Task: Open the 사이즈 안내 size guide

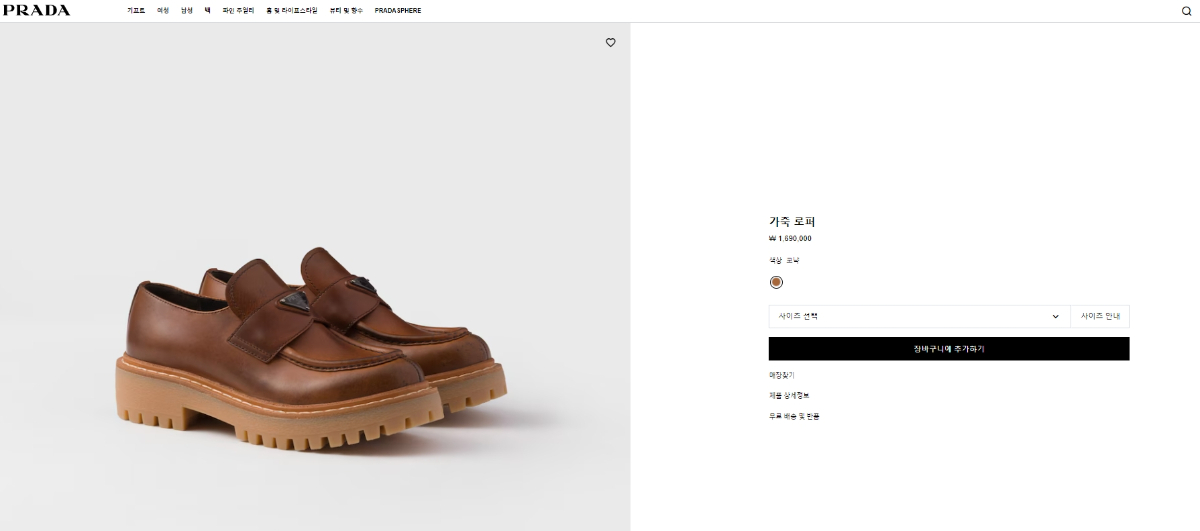Action: 1100,316
